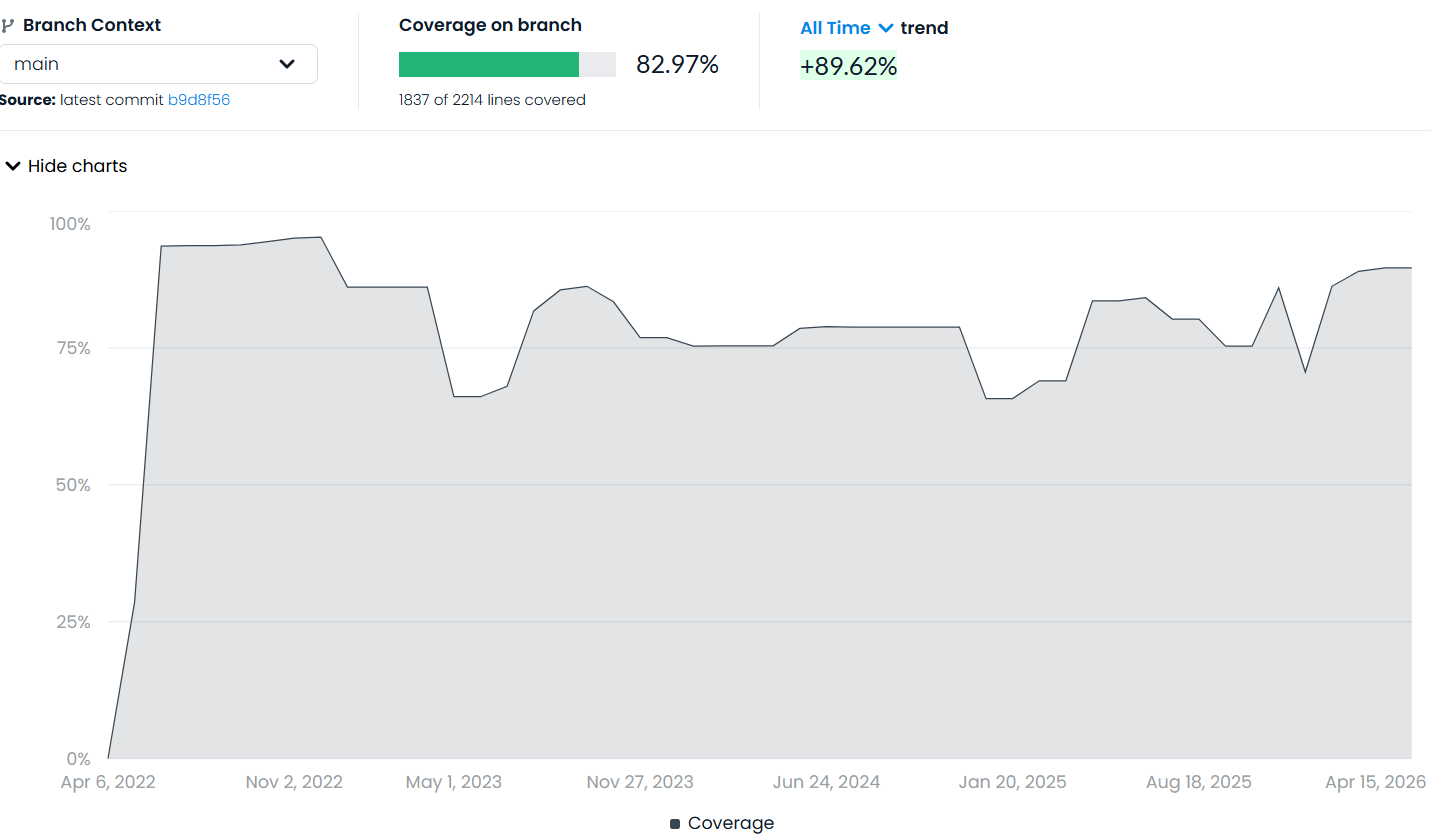Click the chevron icon beside Hide charts
This screenshot has width=1431, height=838.
pyautogui.click(x=13, y=166)
